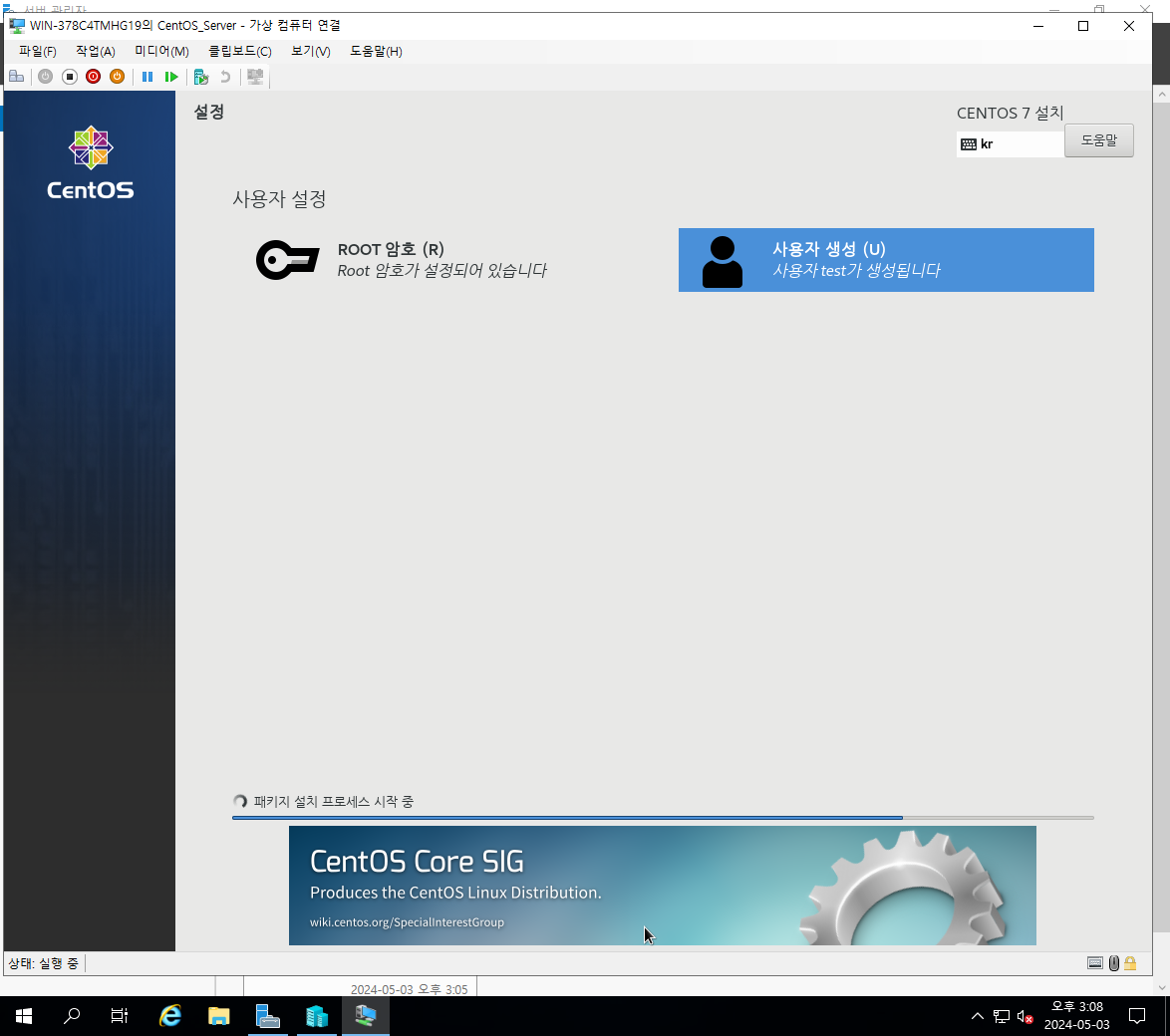Click the VM connection taskbar icon
This screenshot has height=1036, width=1170.
(x=366, y=1016)
